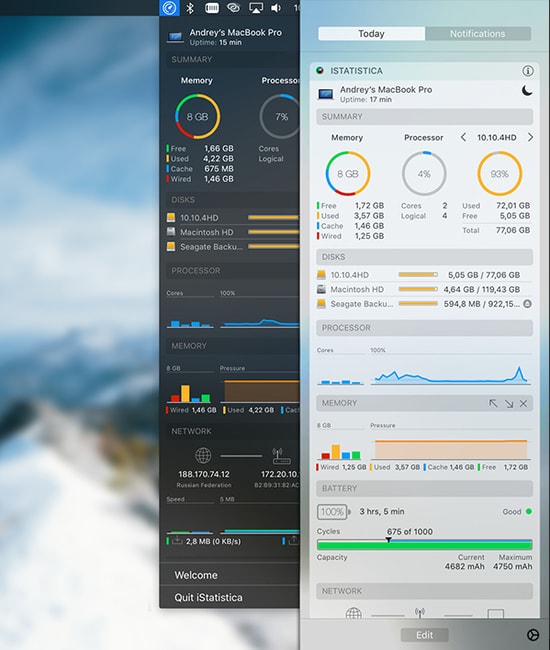Screen dimensions: 550x650
Task: Click the iStatistica logo in widget header
Action: coord(320,70)
